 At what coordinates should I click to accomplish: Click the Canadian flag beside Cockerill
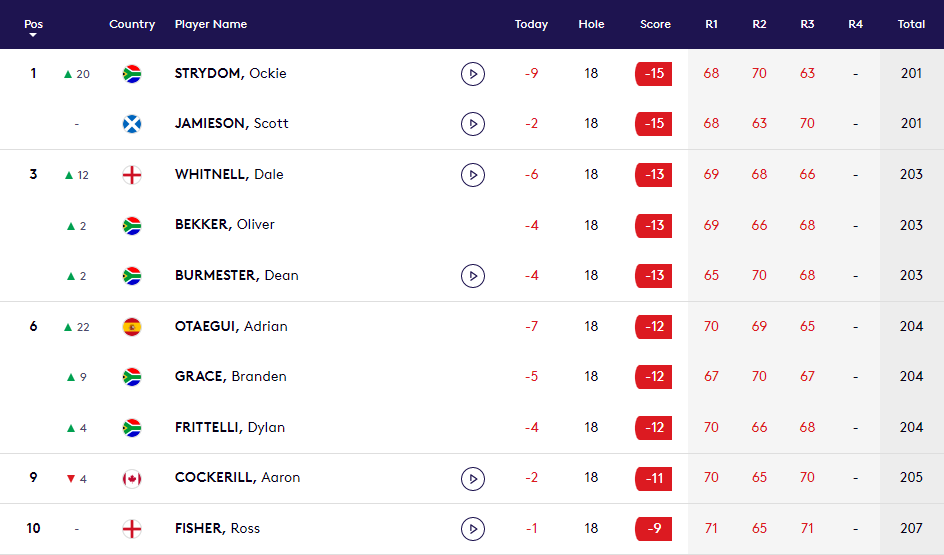click(x=132, y=478)
